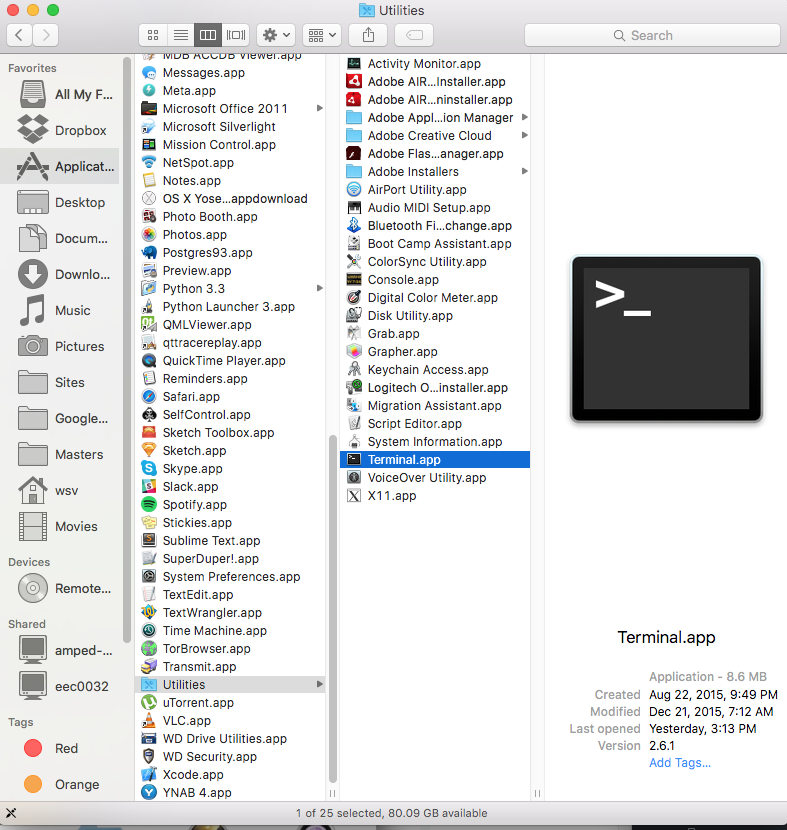The image size is (787, 830).
Task: Switch to icon view in toolbar
Action: [153, 35]
